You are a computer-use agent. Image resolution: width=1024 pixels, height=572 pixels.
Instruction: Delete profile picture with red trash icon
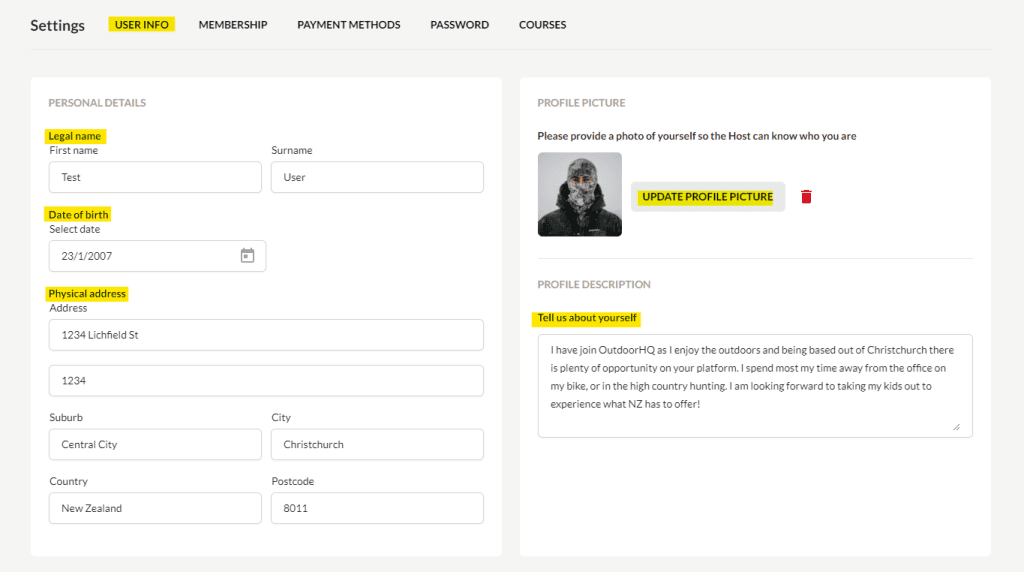[x=806, y=197]
